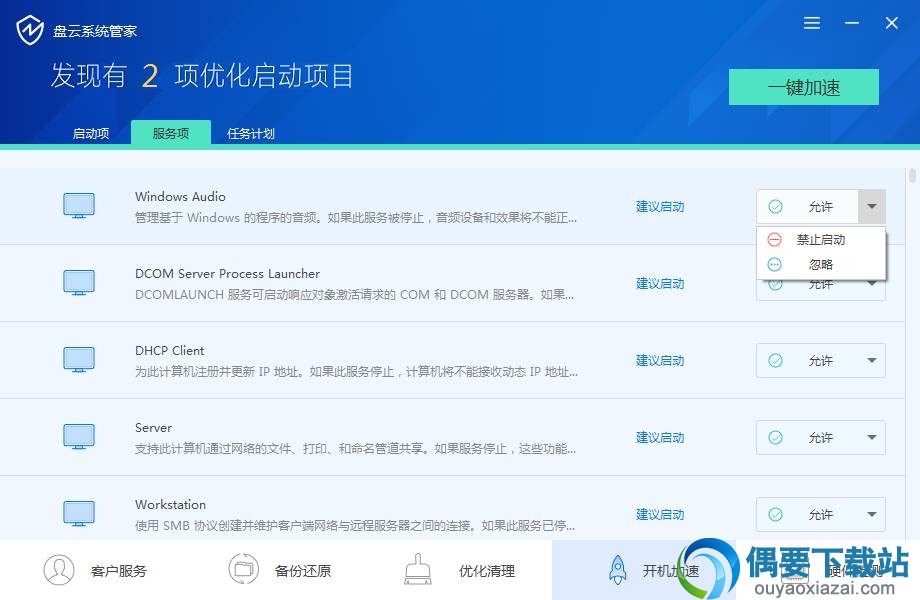Click the DHCP Client description about IP 地址
Image resolution: width=920 pixels, height=600 pixels.
click(356, 371)
